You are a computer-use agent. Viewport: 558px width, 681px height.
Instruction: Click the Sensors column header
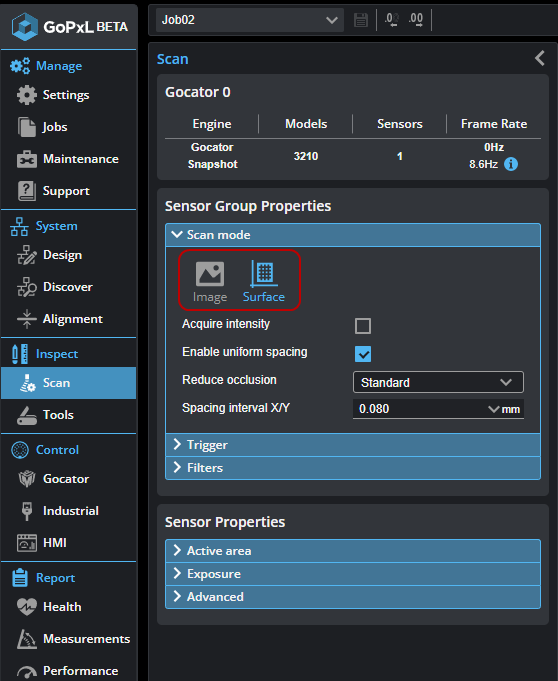400,124
